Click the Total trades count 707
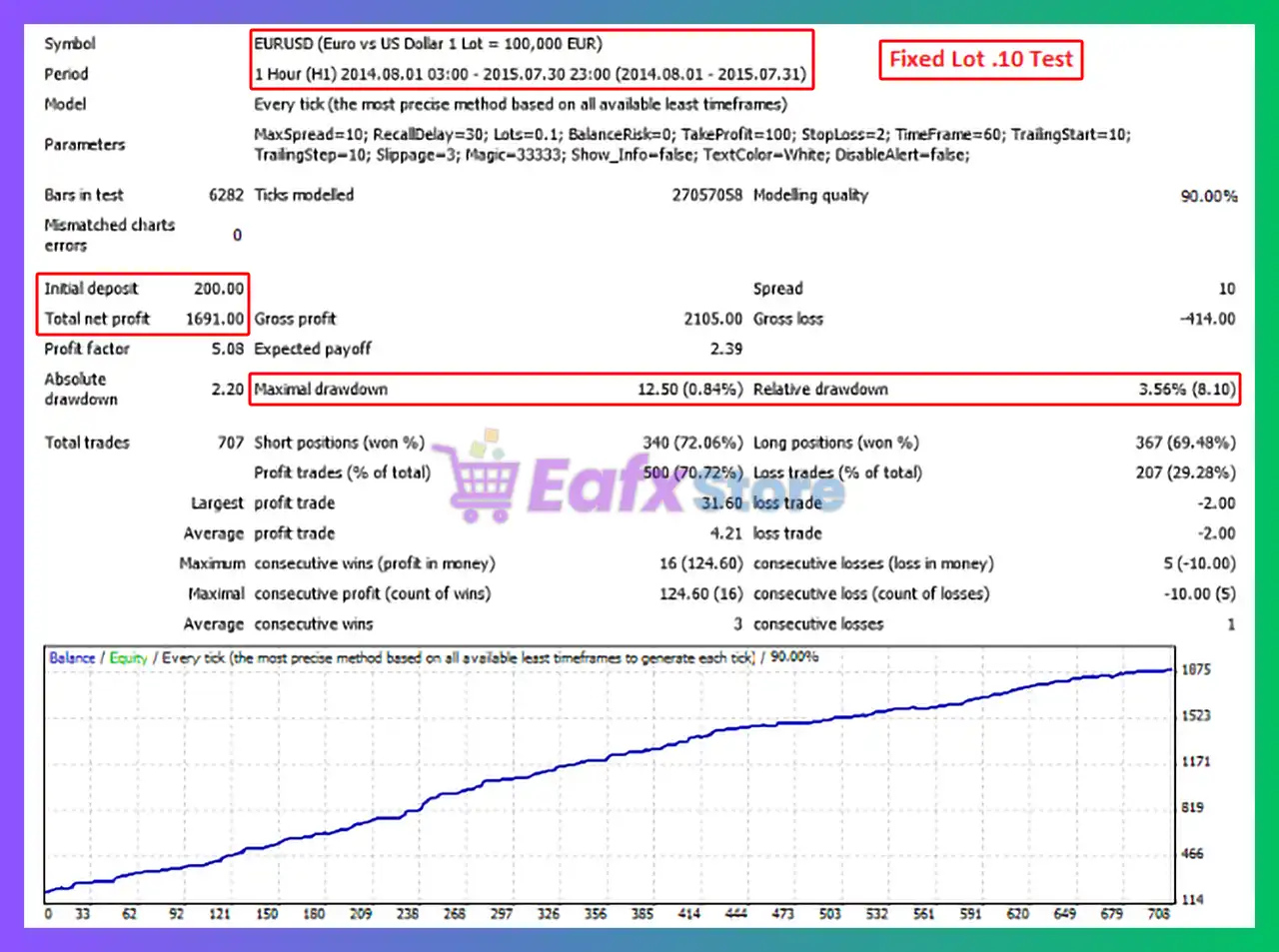 231,443
